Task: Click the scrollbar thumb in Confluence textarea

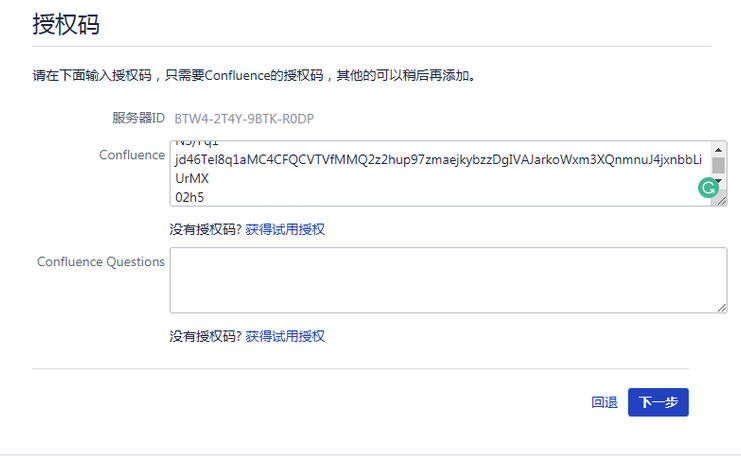Action: [719, 164]
